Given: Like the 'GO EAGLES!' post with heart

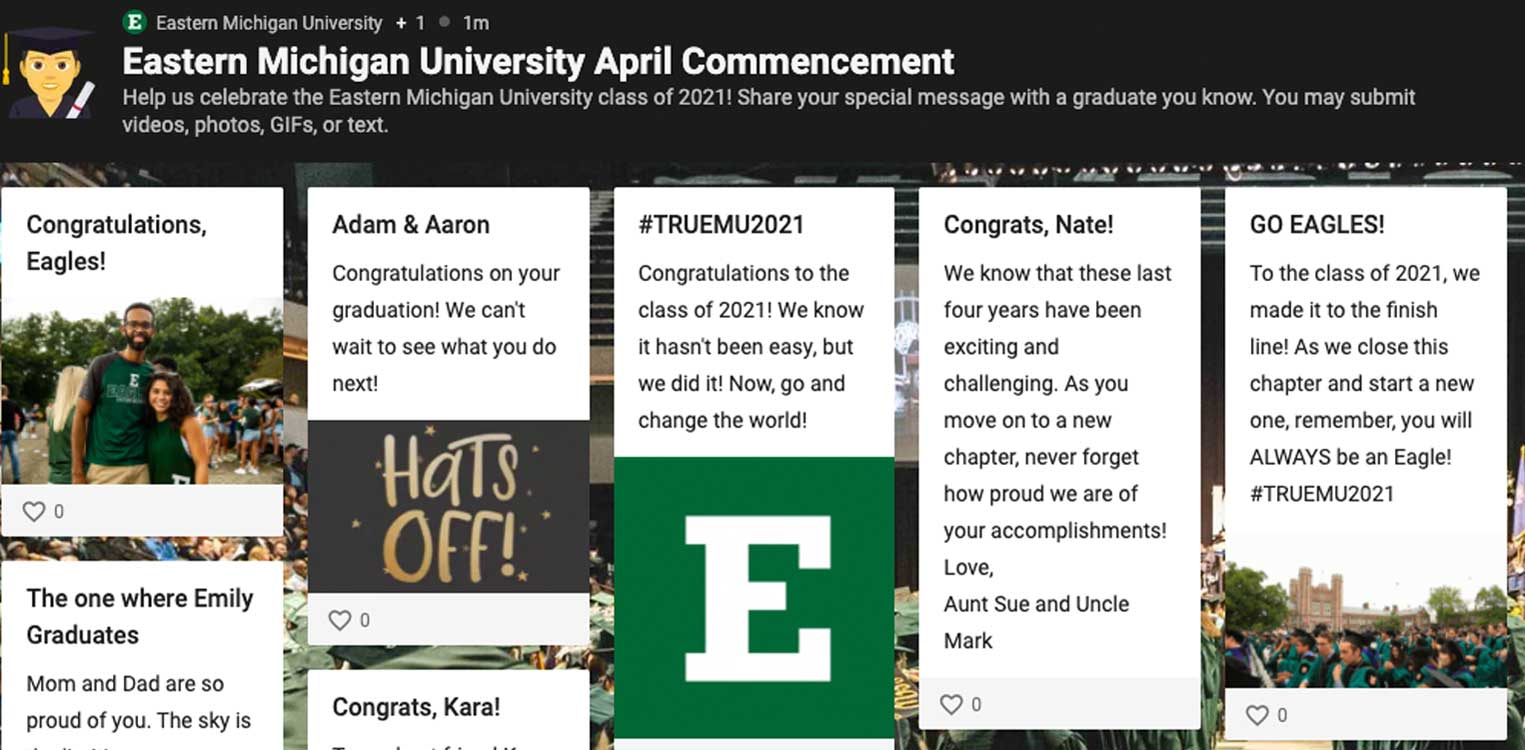Looking at the screenshot, I should click(x=1257, y=715).
